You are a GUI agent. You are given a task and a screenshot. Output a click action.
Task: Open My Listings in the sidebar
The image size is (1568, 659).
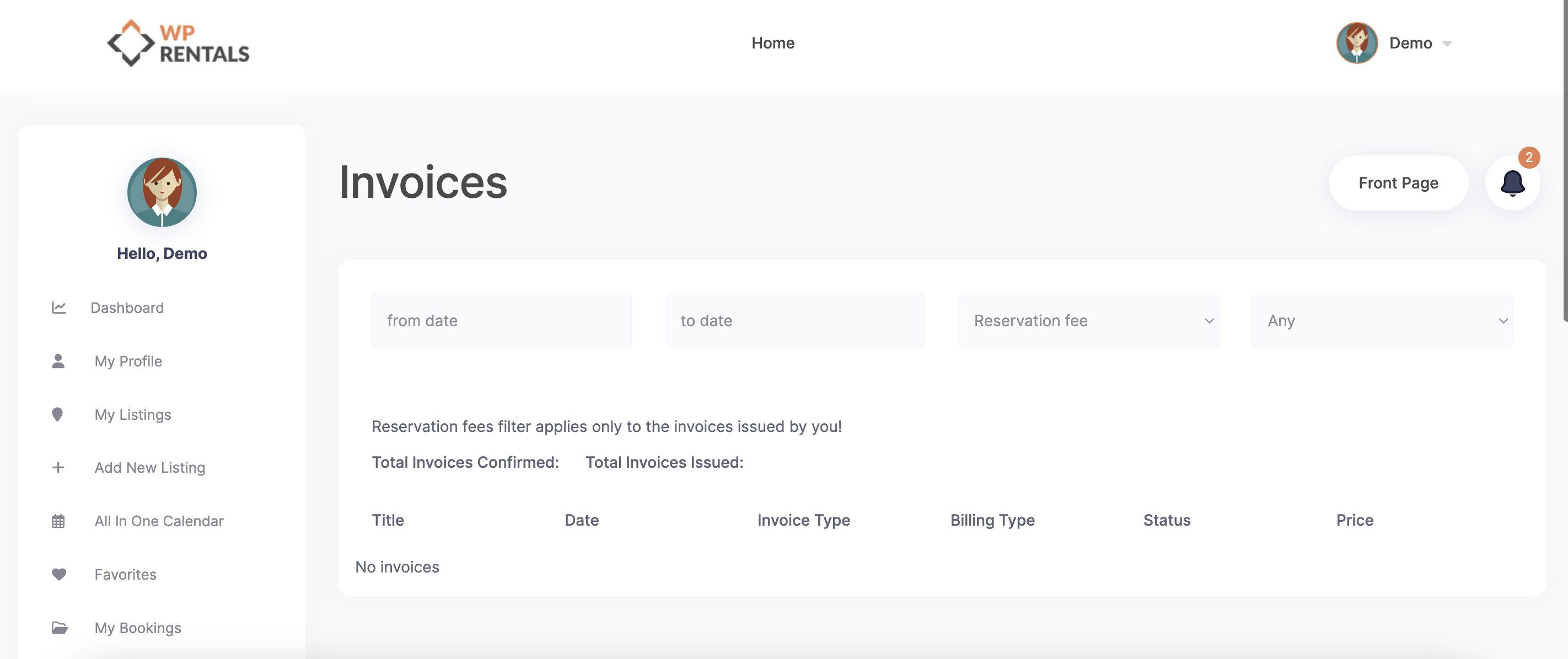pyautogui.click(x=133, y=414)
